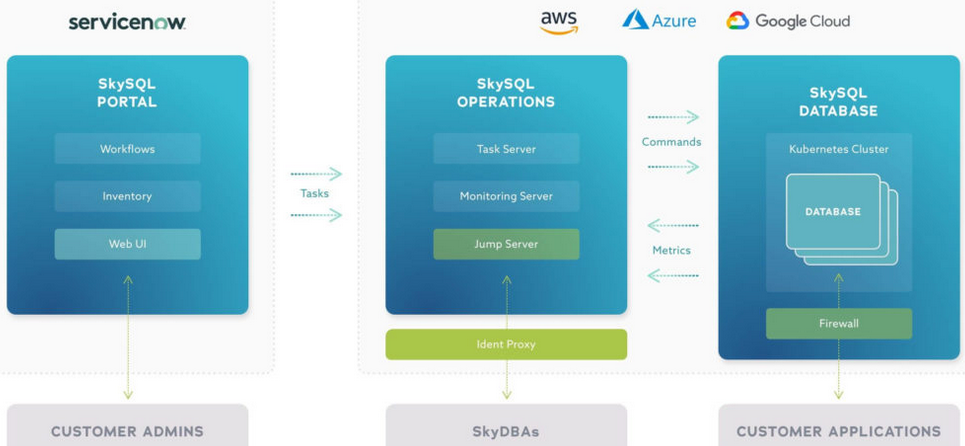Viewport: 965px width, 446px height.
Task: Click the Google Cloud logo
Action: pos(788,21)
